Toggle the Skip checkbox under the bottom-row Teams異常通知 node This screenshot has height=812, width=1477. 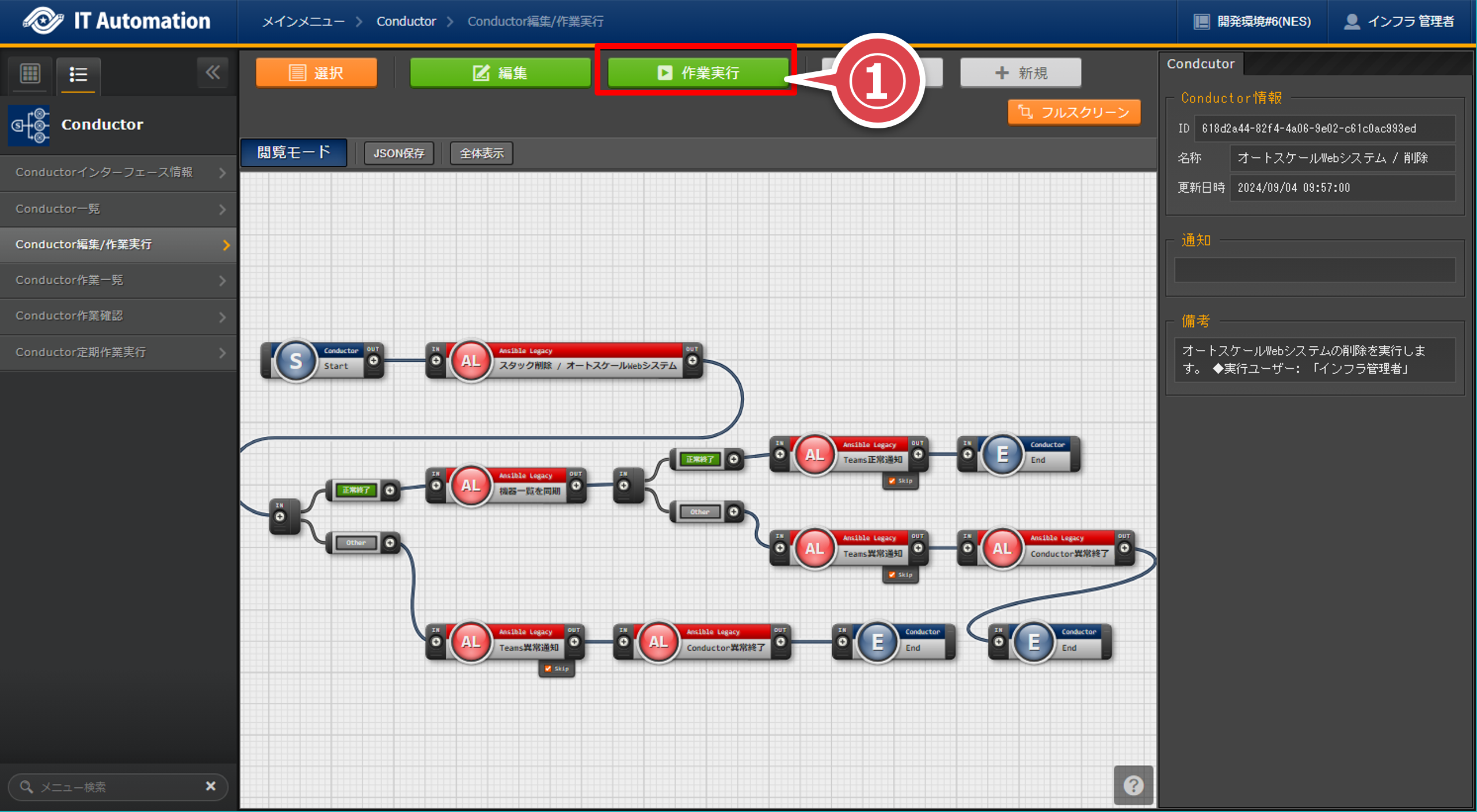click(x=548, y=668)
